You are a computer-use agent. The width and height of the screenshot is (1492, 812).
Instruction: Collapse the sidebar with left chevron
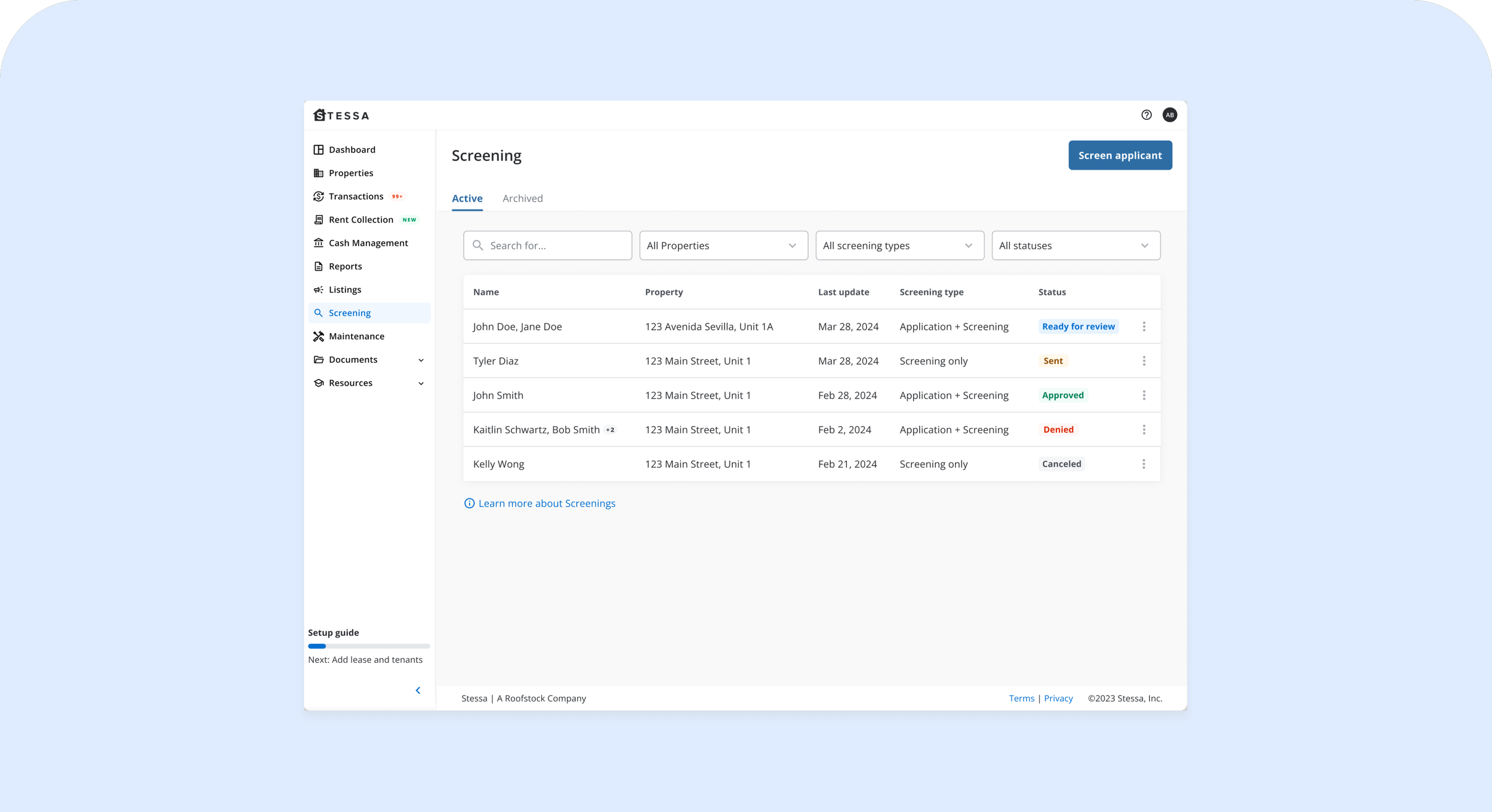pos(418,690)
